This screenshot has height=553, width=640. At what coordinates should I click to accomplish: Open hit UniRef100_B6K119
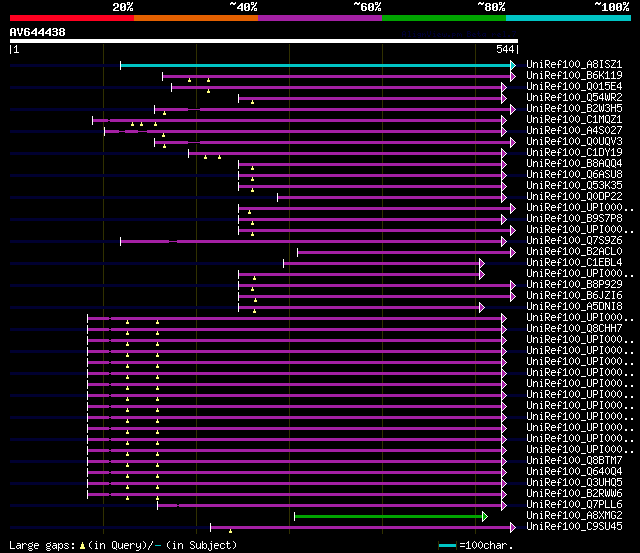(x=574, y=76)
